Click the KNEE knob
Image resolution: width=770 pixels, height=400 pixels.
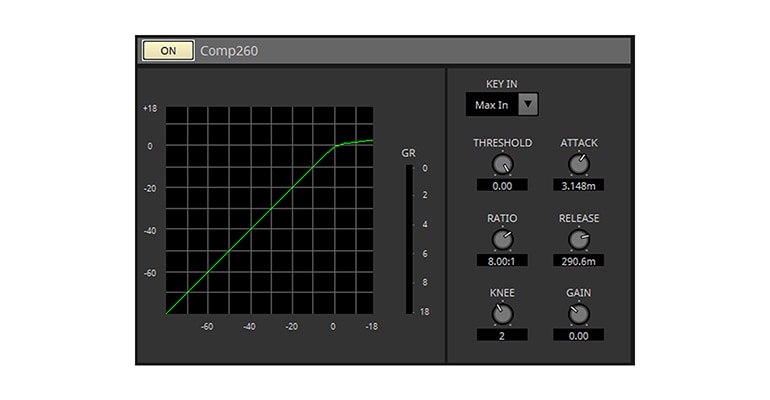pos(503,314)
